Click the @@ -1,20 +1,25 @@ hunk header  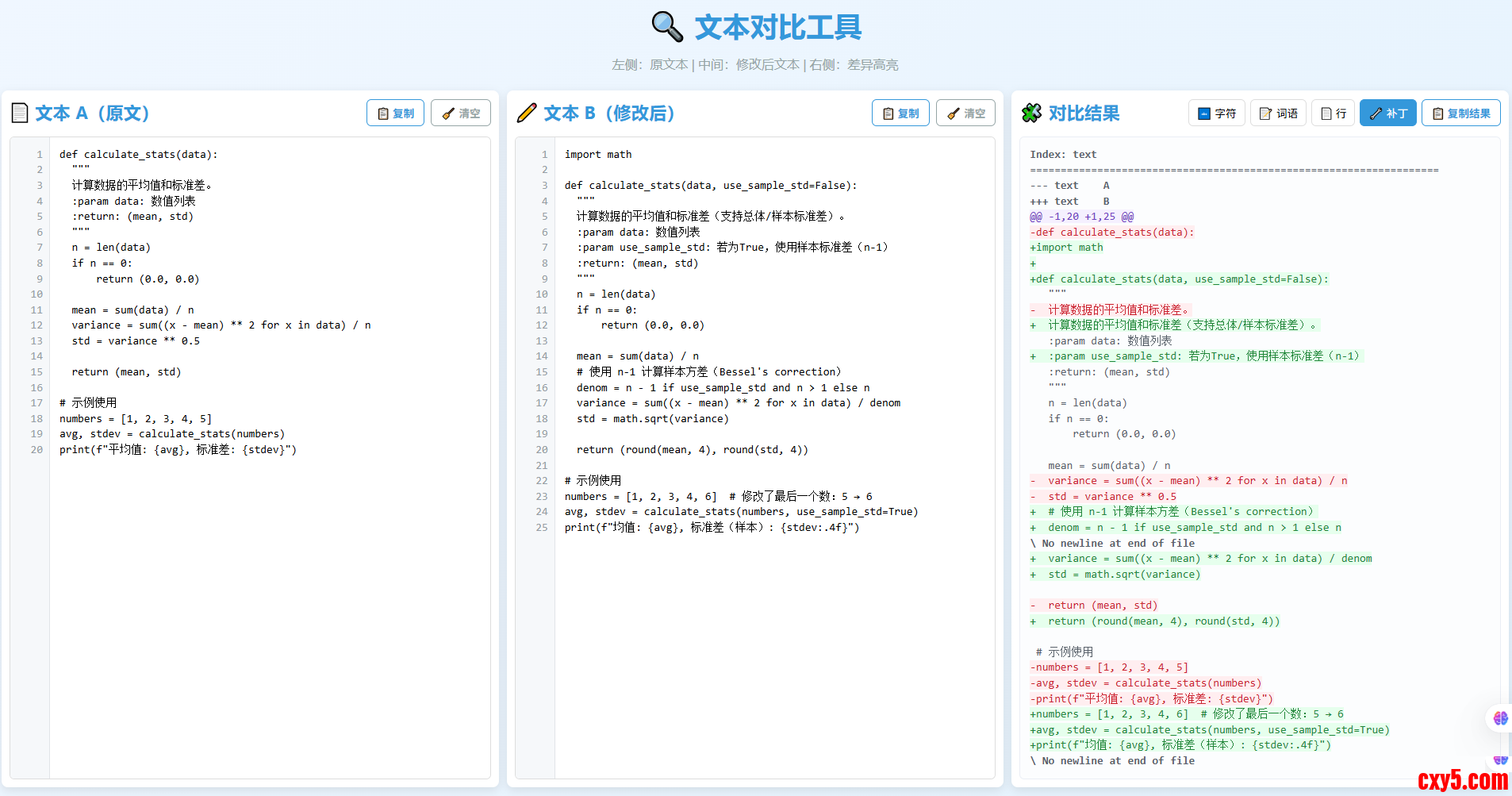coord(1081,217)
